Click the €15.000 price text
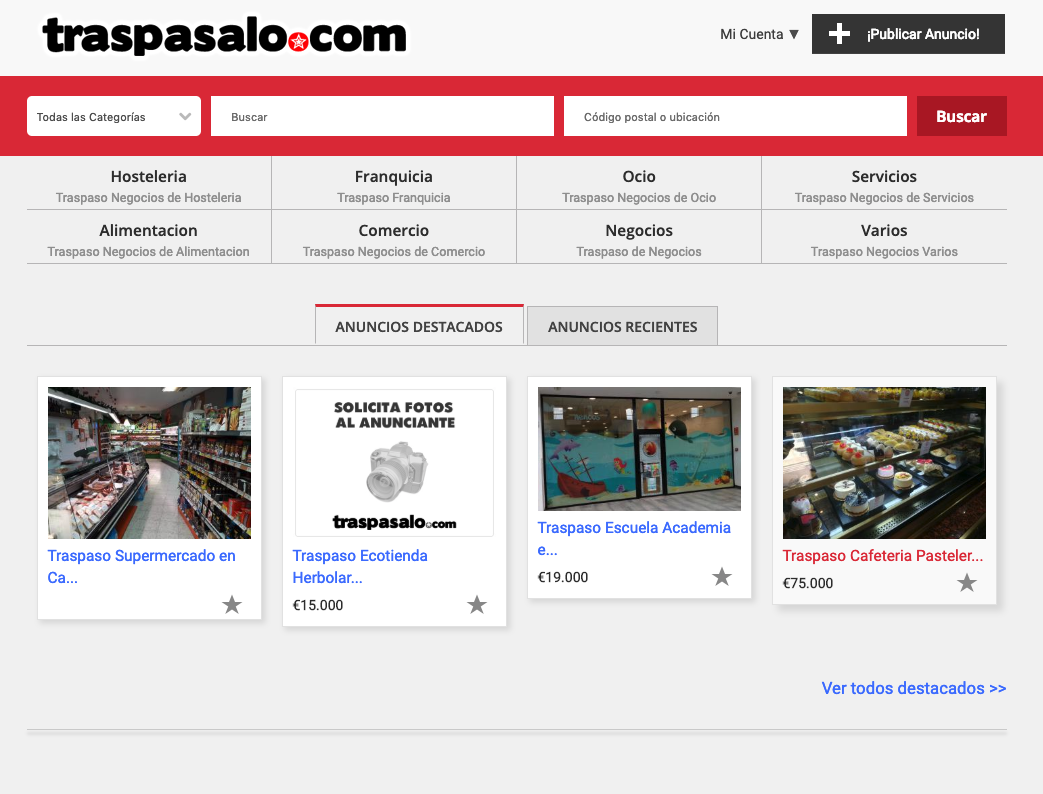This screenshot has width=1043, height=794. tap(318, 605)
